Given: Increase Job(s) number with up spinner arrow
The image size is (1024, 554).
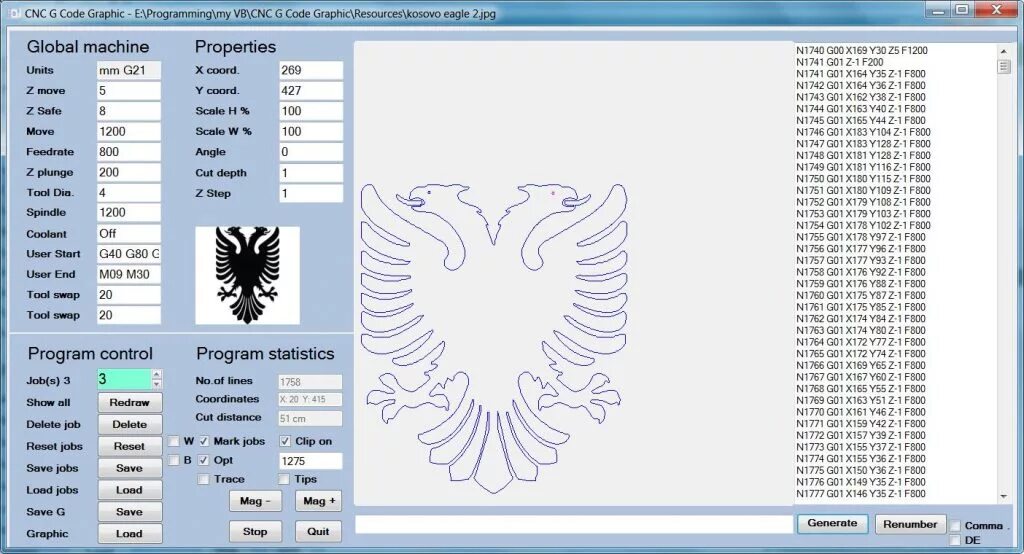Looking at the screenshot, I should (156, 375).
